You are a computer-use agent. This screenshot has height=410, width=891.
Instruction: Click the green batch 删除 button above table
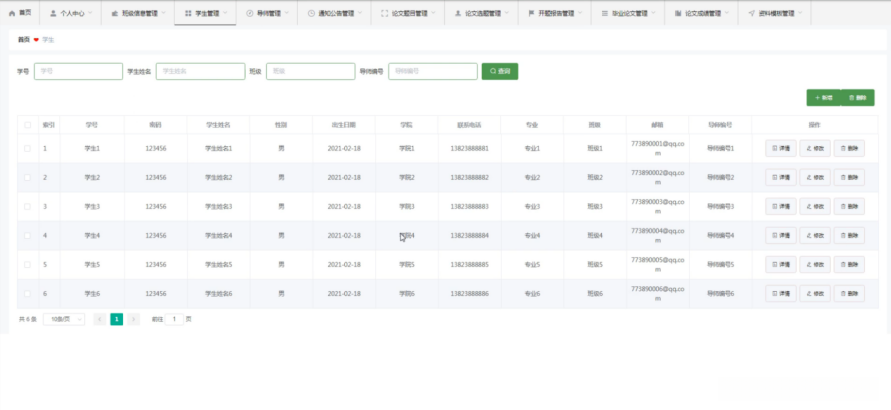(x=857, y=98)
